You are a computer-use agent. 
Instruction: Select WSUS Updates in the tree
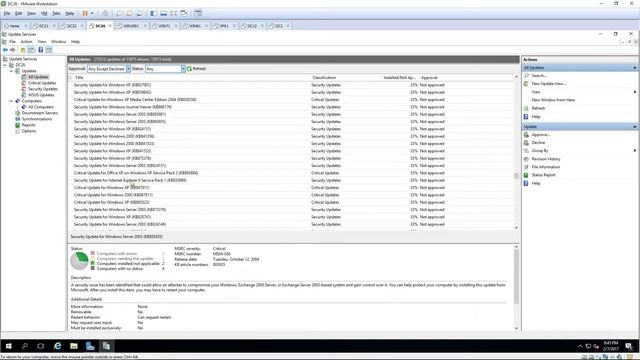pyautogui.click(x=41, y=95)
